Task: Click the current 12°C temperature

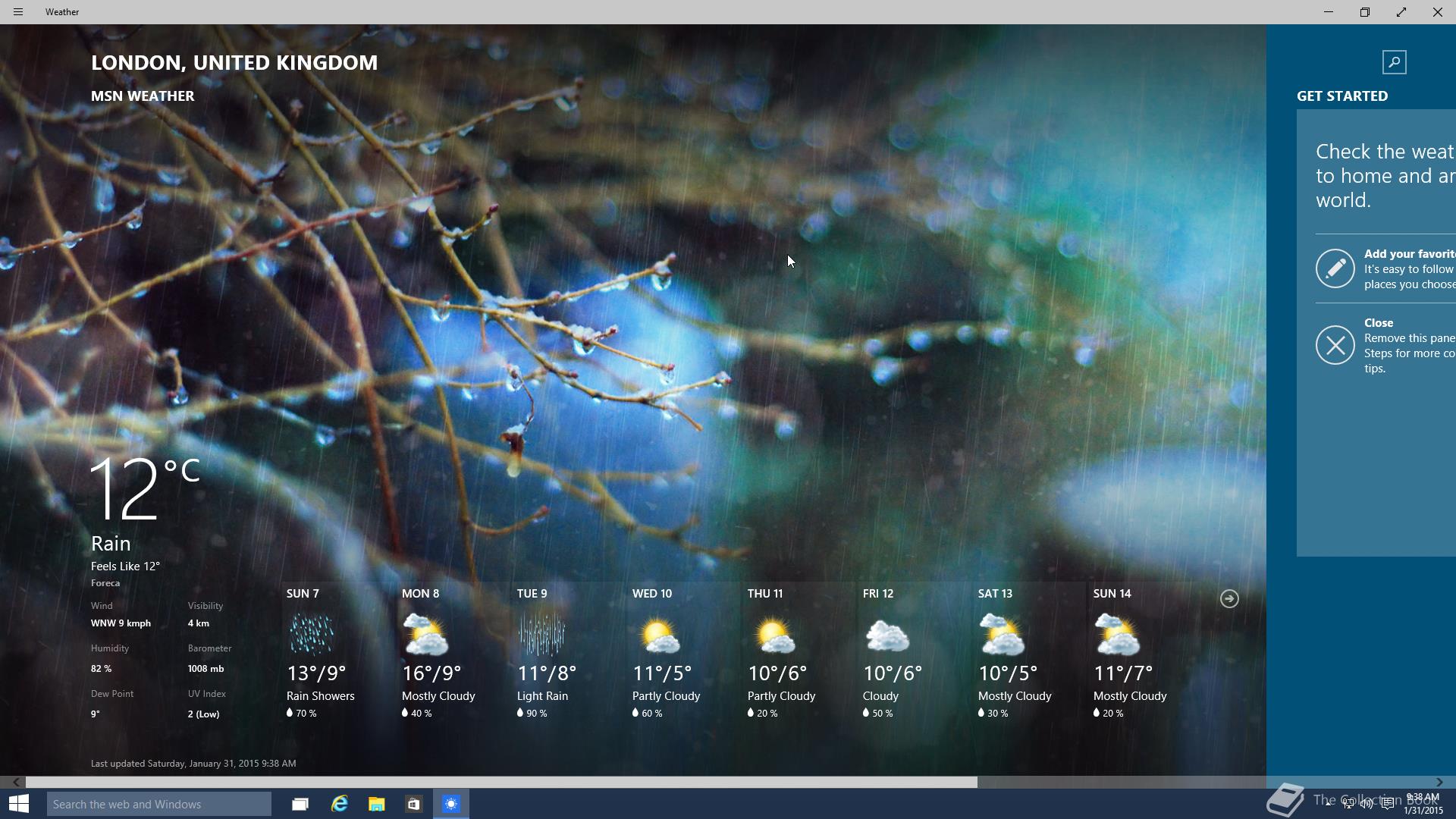Action: pyautogui.click(x=145, y=489)
